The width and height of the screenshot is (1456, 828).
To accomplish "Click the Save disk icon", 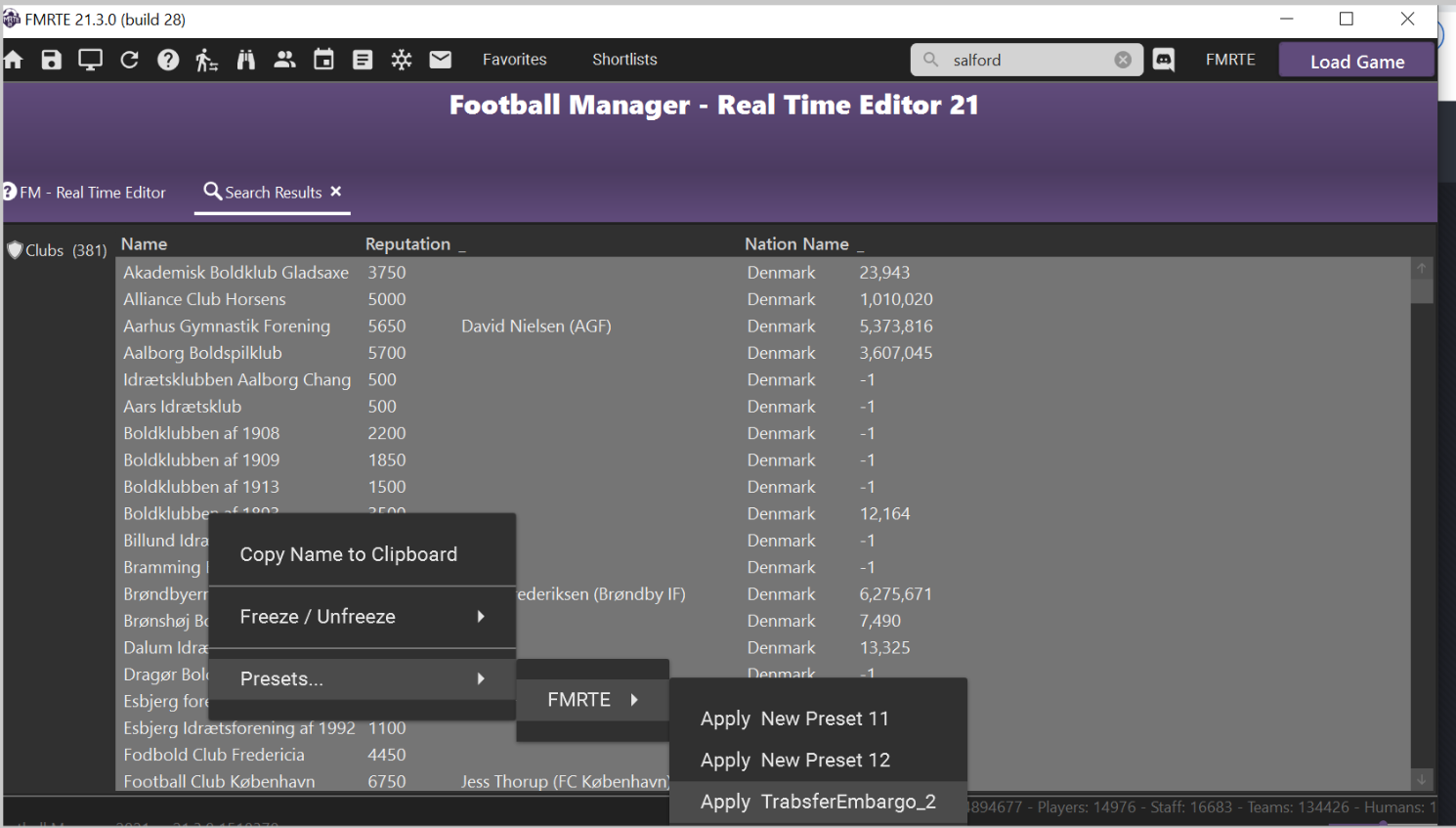I will (51, 60).
